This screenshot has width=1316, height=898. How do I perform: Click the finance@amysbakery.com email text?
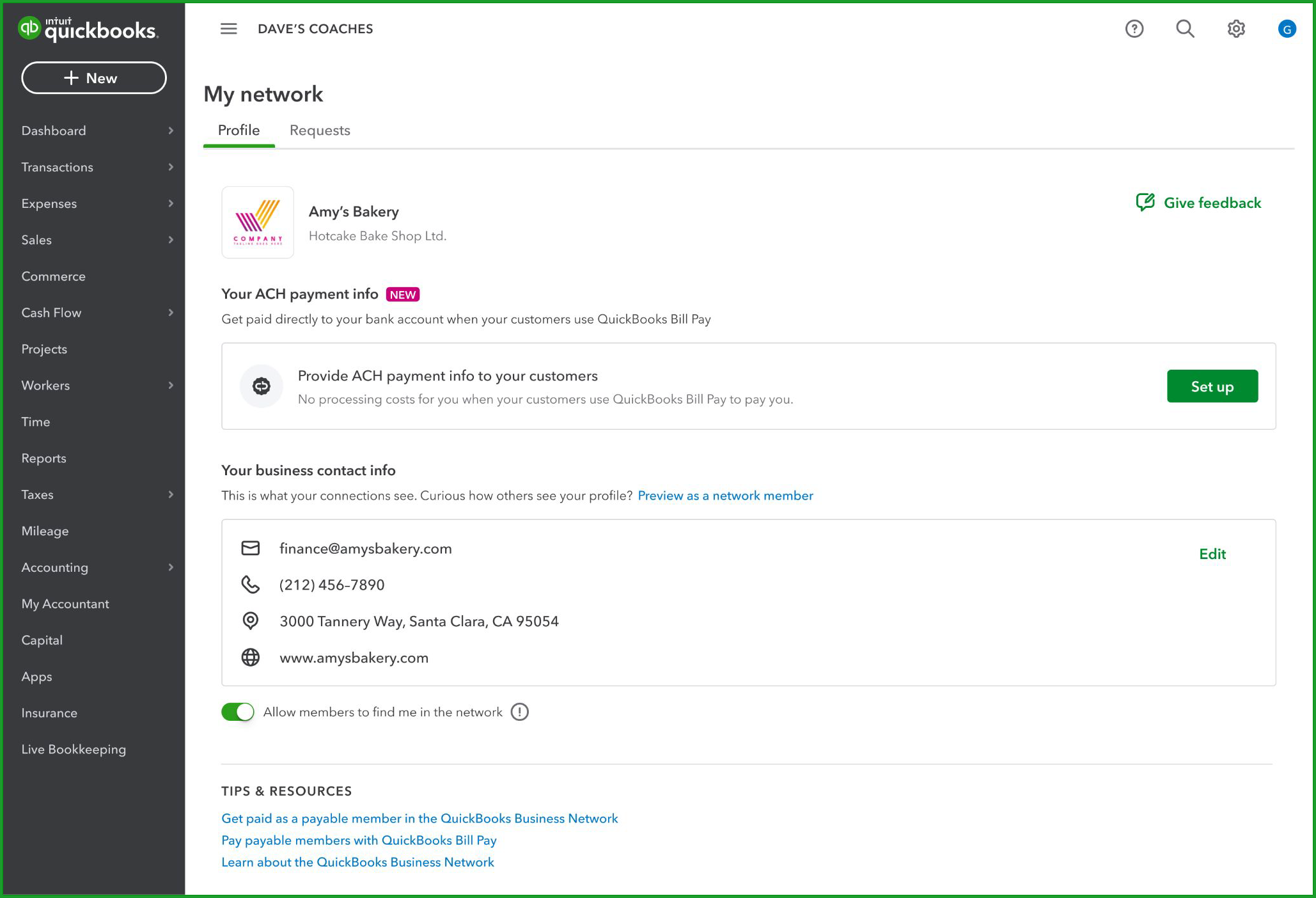(x=365, y=549)
